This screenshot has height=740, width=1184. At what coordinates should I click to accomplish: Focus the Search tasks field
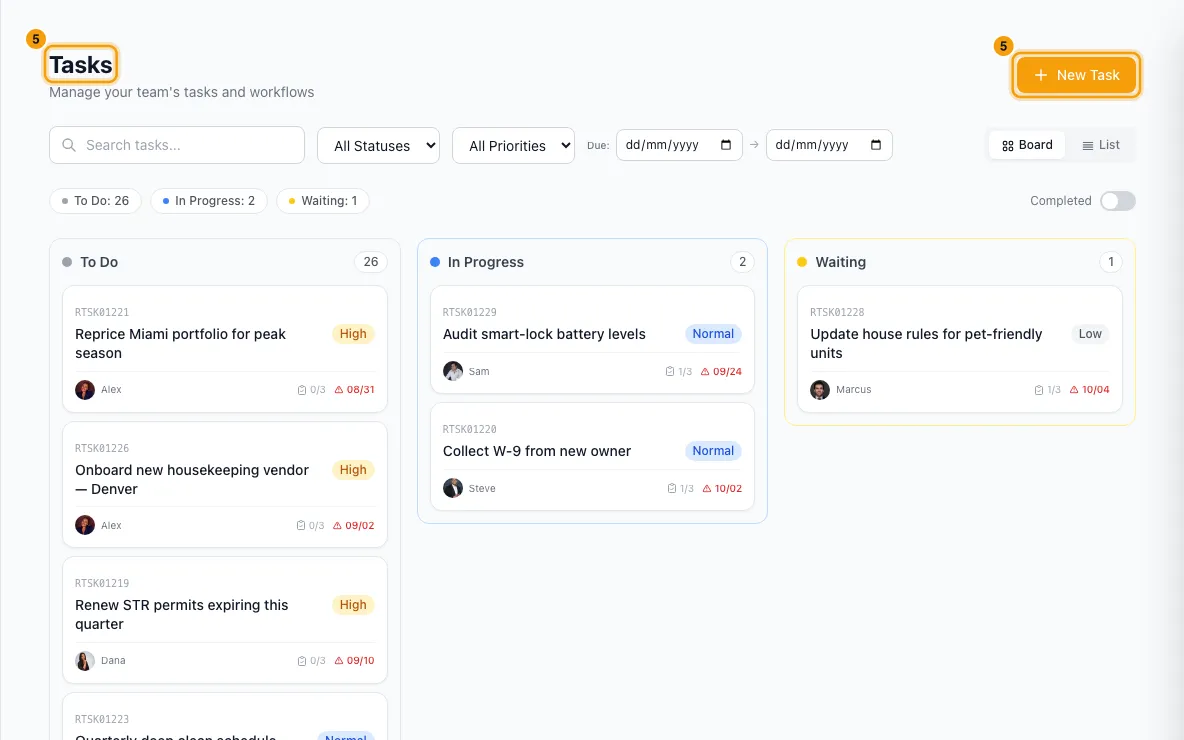(x=177, y=145)
